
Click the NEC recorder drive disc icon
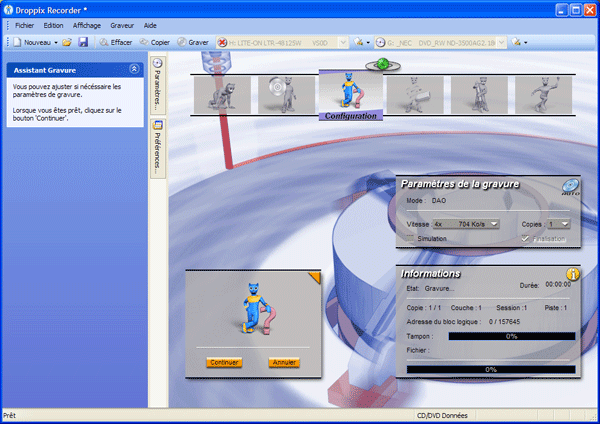[380, 42]
